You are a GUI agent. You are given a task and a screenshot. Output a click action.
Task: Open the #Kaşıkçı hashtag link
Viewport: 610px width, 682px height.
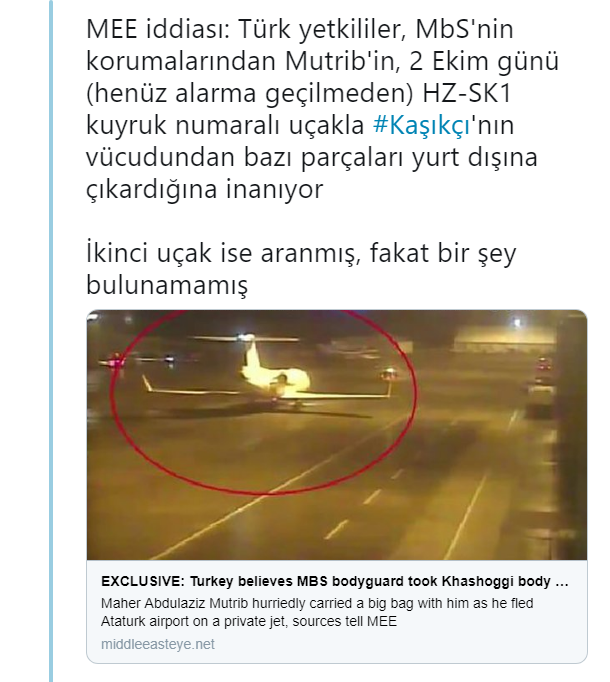point(422,125)
